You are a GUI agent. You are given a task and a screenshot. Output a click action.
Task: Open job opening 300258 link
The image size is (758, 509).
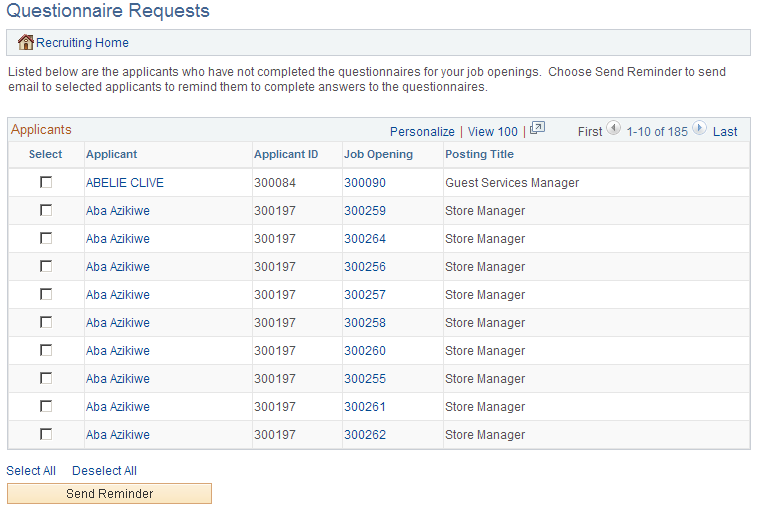(365, 323)
